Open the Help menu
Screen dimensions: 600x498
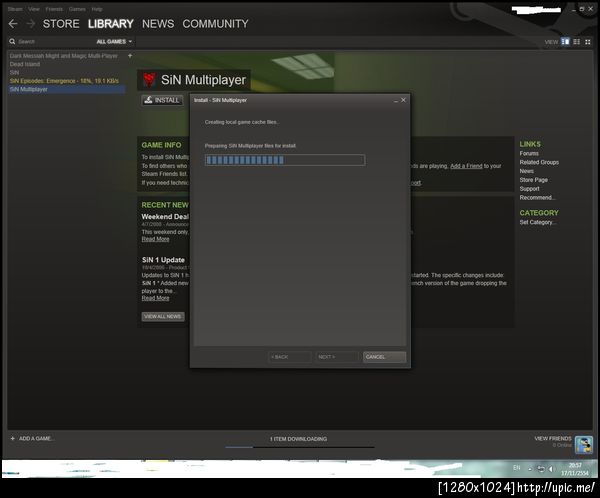pos(97,9)
